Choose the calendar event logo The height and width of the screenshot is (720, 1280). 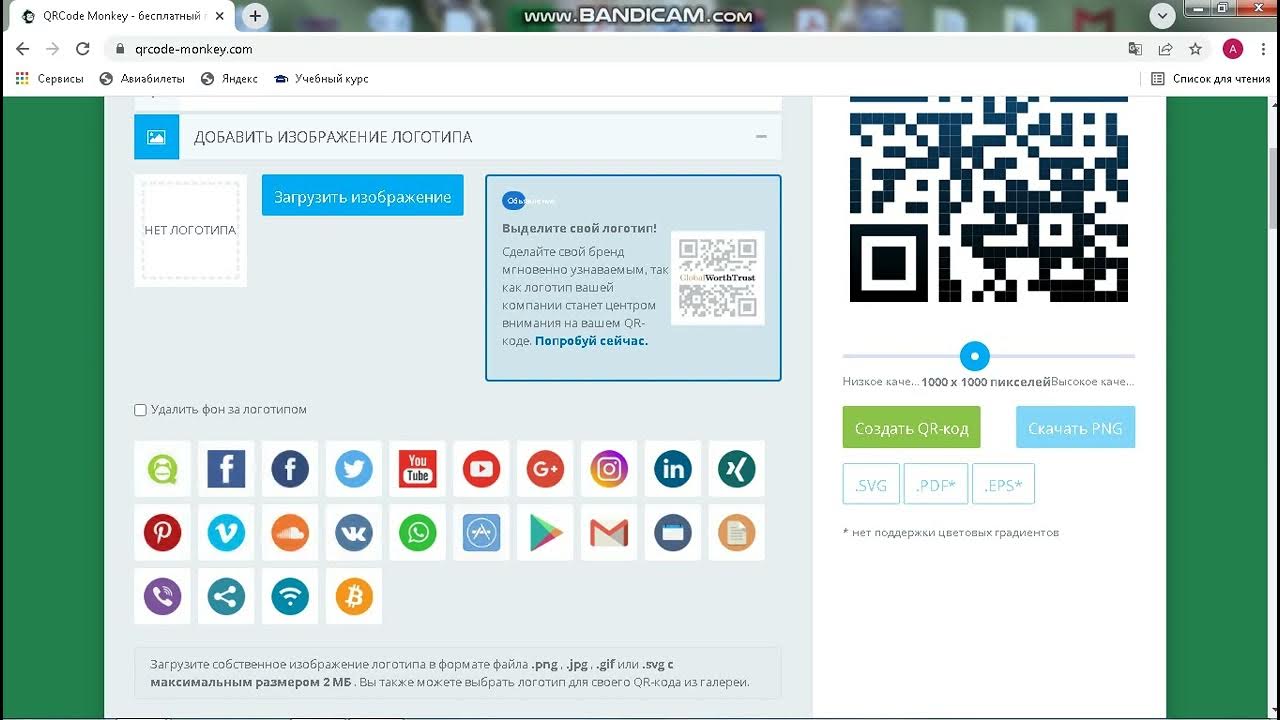[x=673, y=533]
